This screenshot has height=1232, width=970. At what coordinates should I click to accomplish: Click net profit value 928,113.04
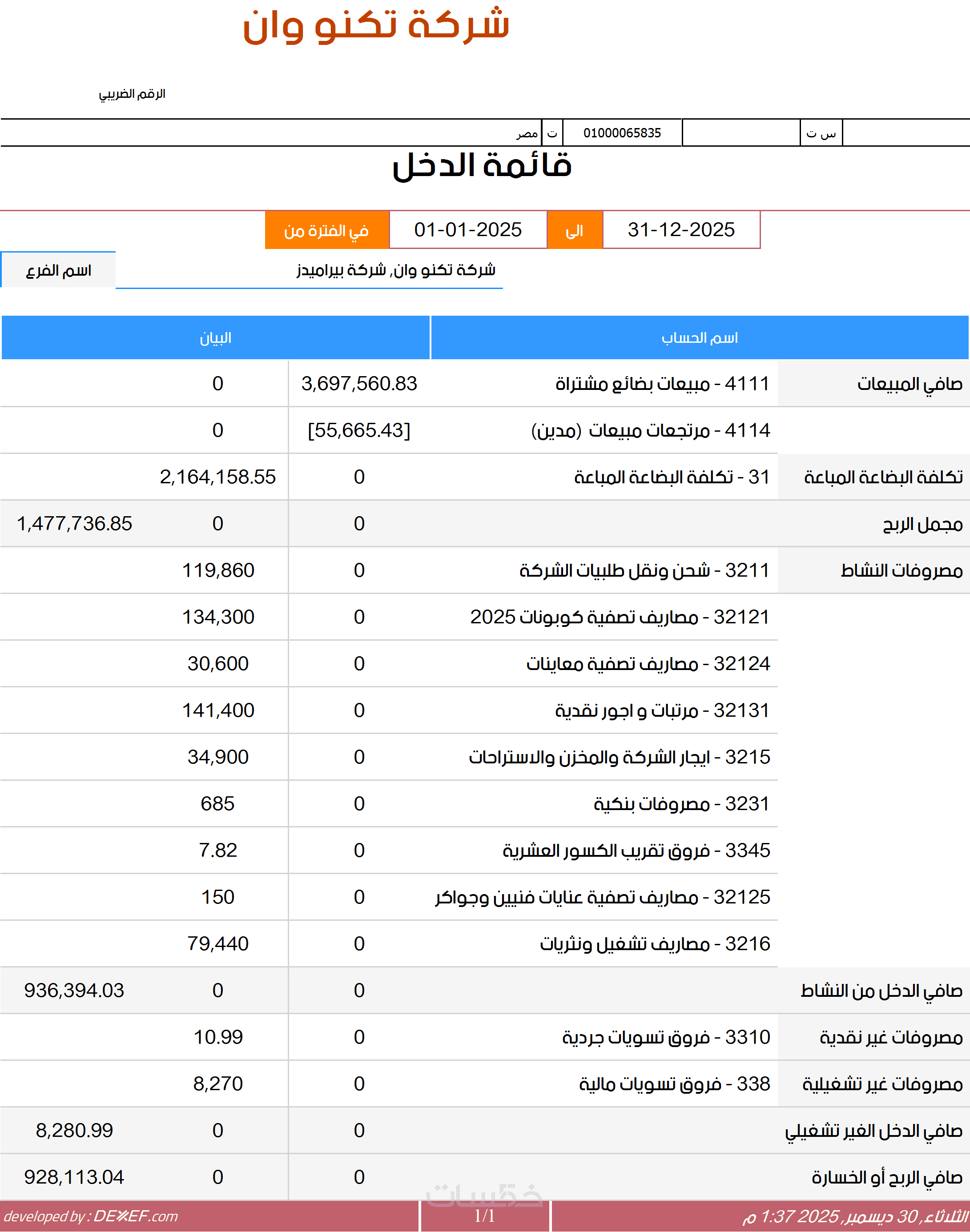pyautogui.click(x=74, y=1177)
